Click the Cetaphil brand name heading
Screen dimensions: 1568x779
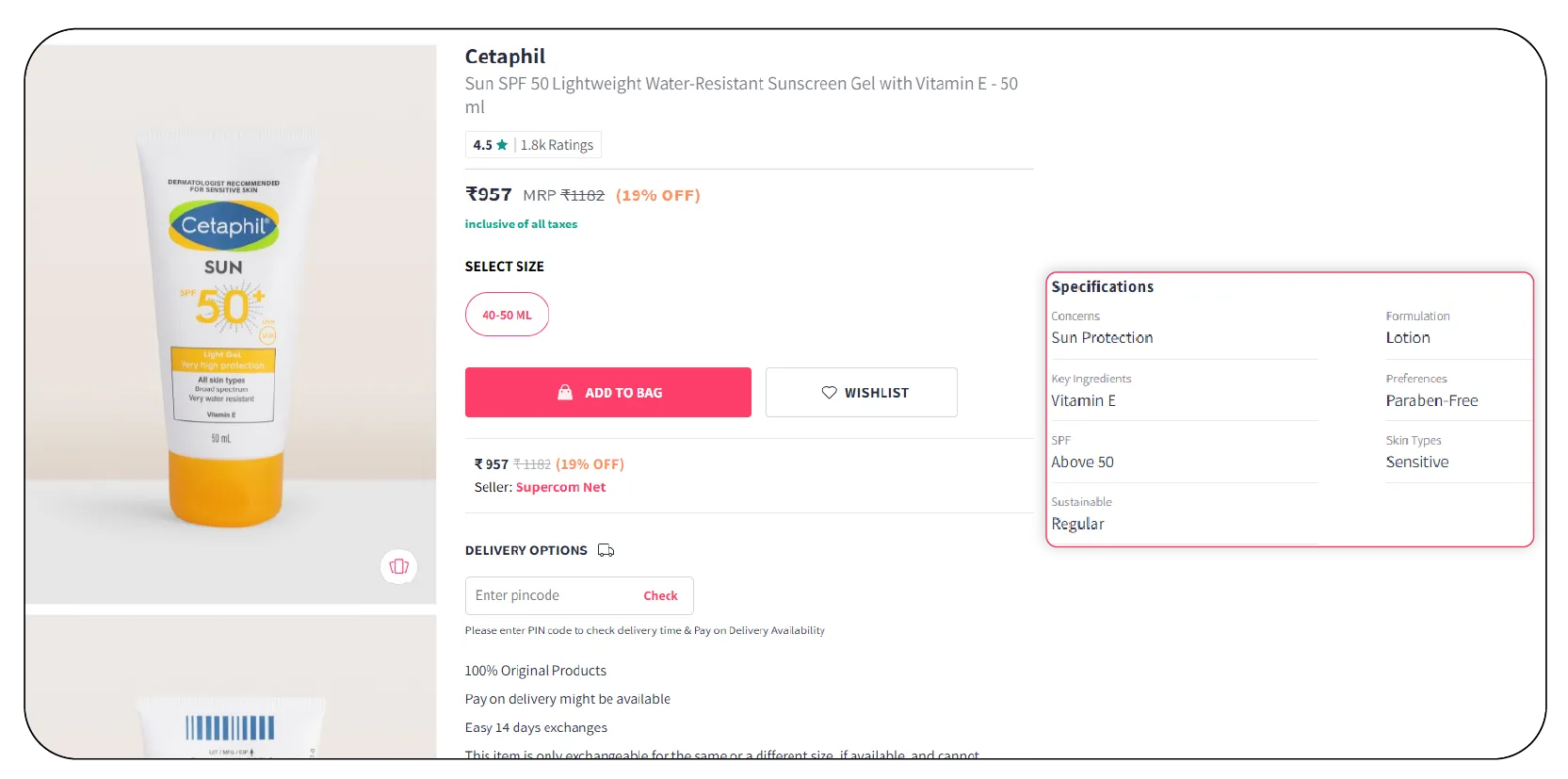pyautogui.click(x=505, y=57)
